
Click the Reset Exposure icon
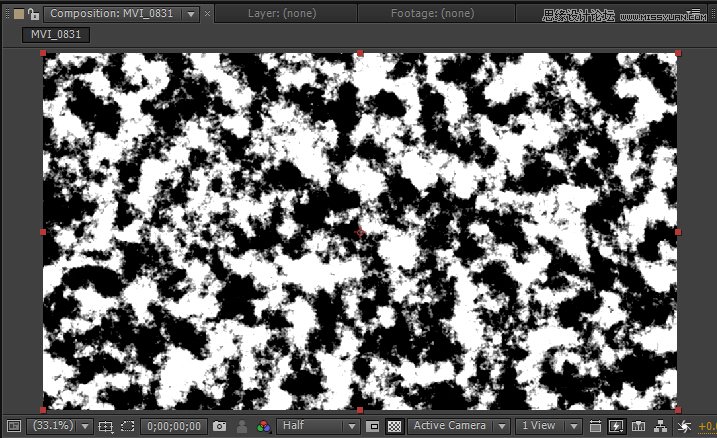pyautogui.click(x=684, y=426)
